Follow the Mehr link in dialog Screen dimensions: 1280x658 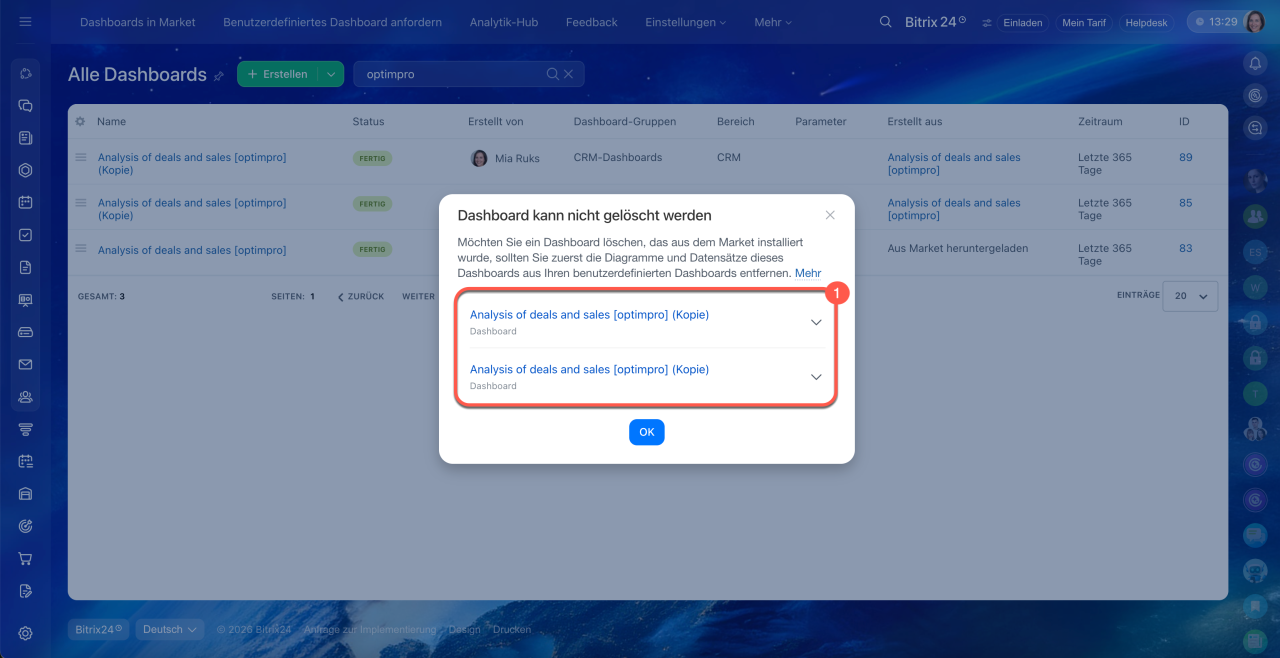[x=808, y=273]
